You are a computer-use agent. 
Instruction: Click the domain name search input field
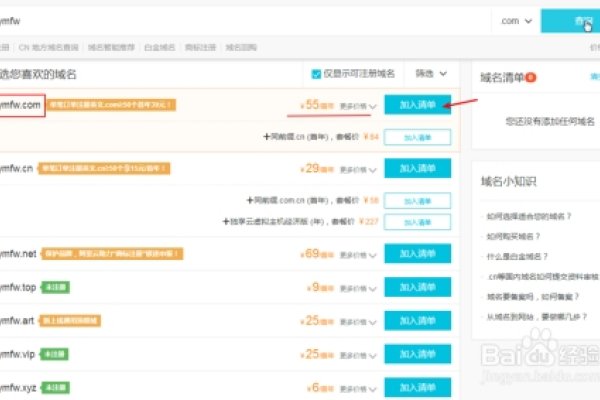coord(250,20)
